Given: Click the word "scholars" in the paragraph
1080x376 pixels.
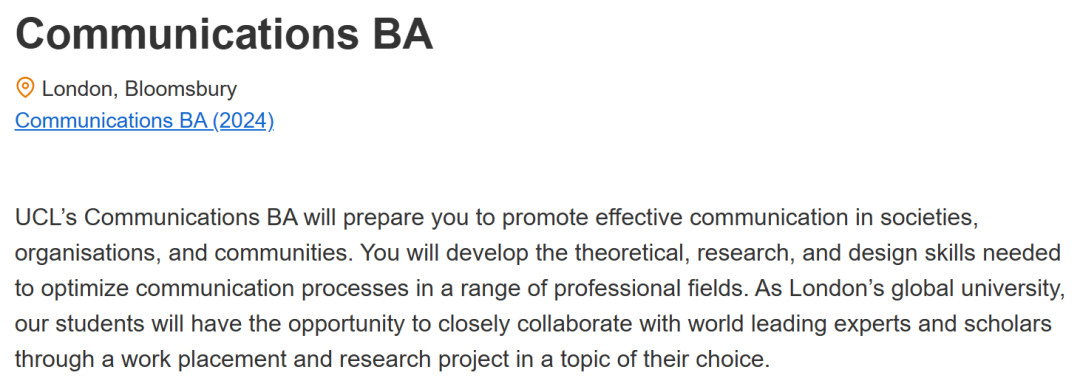Looking at the screenshot, I should point(1017,325).
